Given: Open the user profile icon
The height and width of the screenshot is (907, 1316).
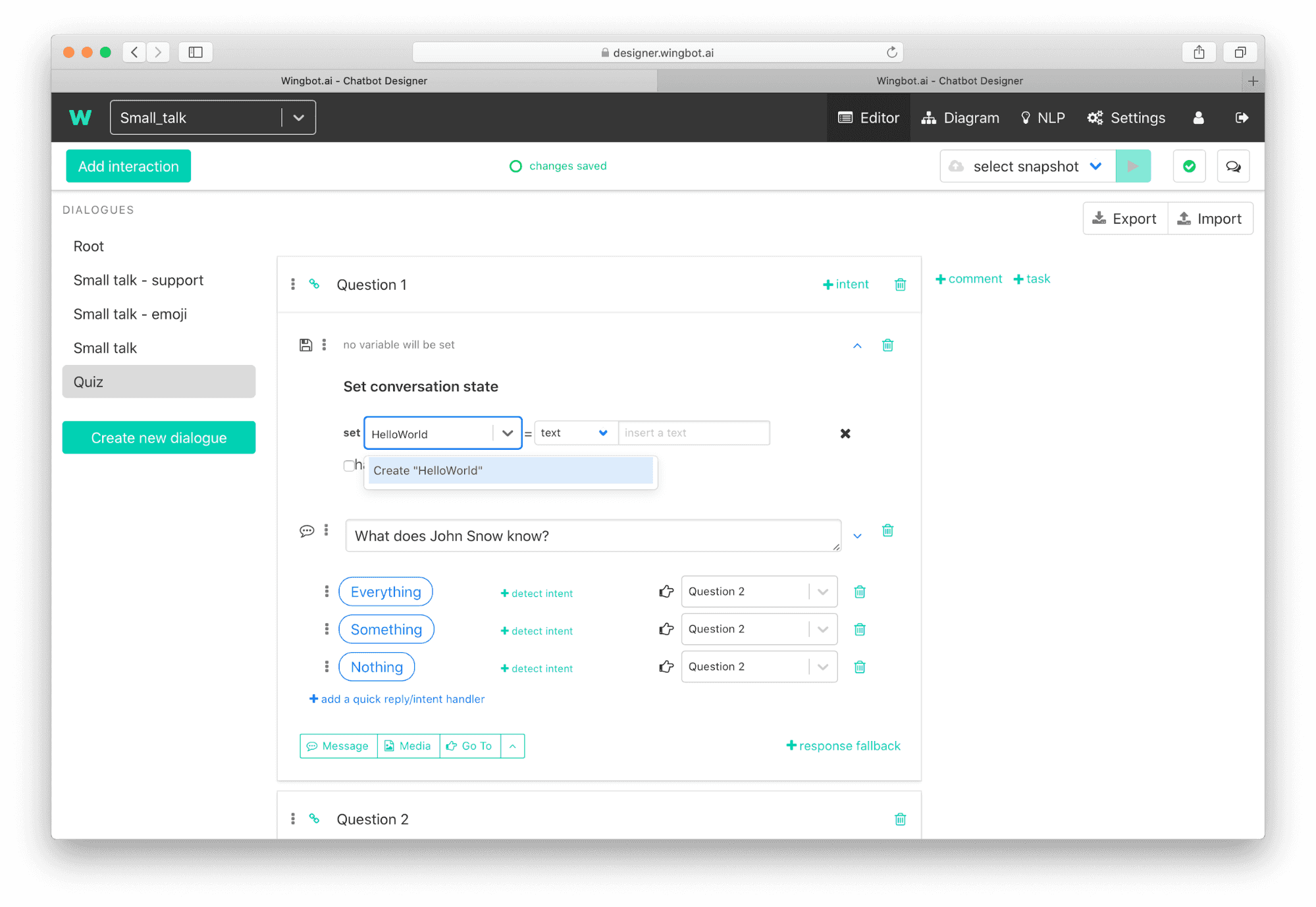Looking at the screenshot, I should 1198,118.
